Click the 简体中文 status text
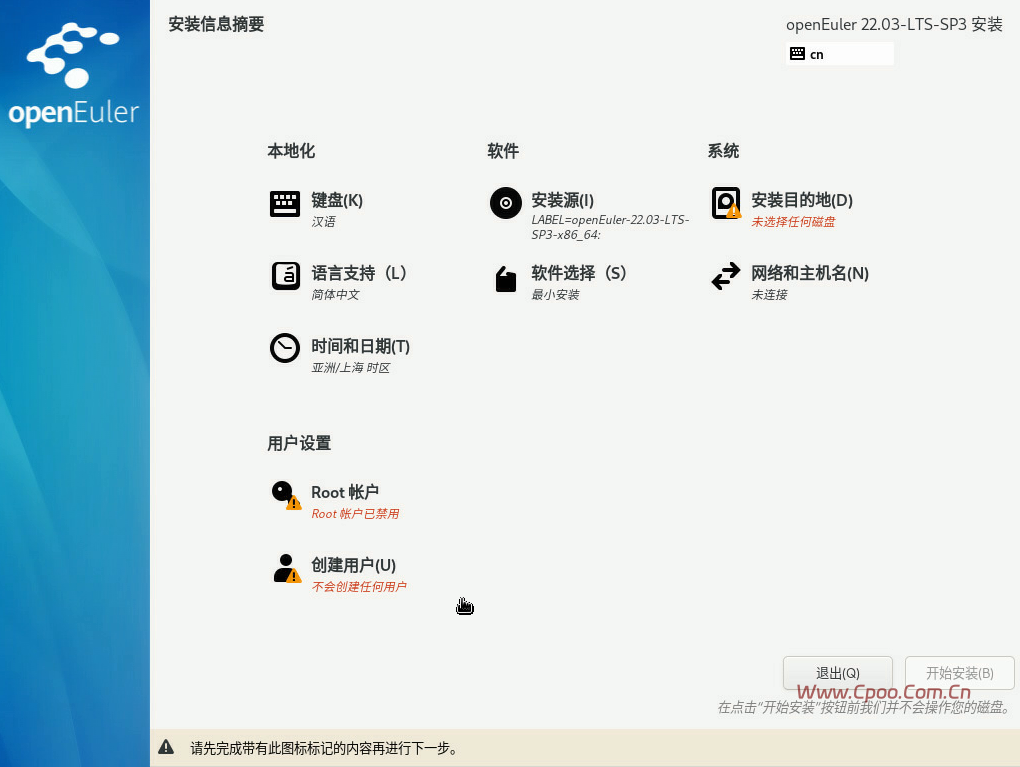The width and height of the screenshot is (1020, 767). [x=335, y=295]
